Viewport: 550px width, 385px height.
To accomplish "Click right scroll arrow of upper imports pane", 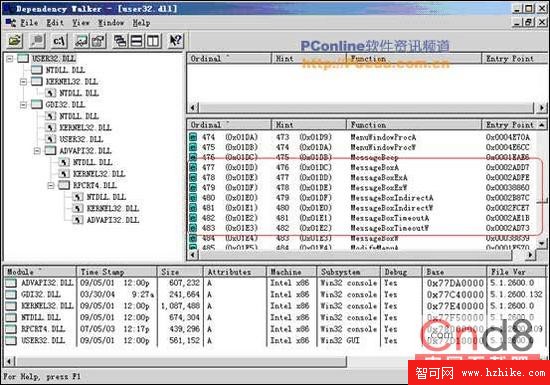I will pos(542,108).
